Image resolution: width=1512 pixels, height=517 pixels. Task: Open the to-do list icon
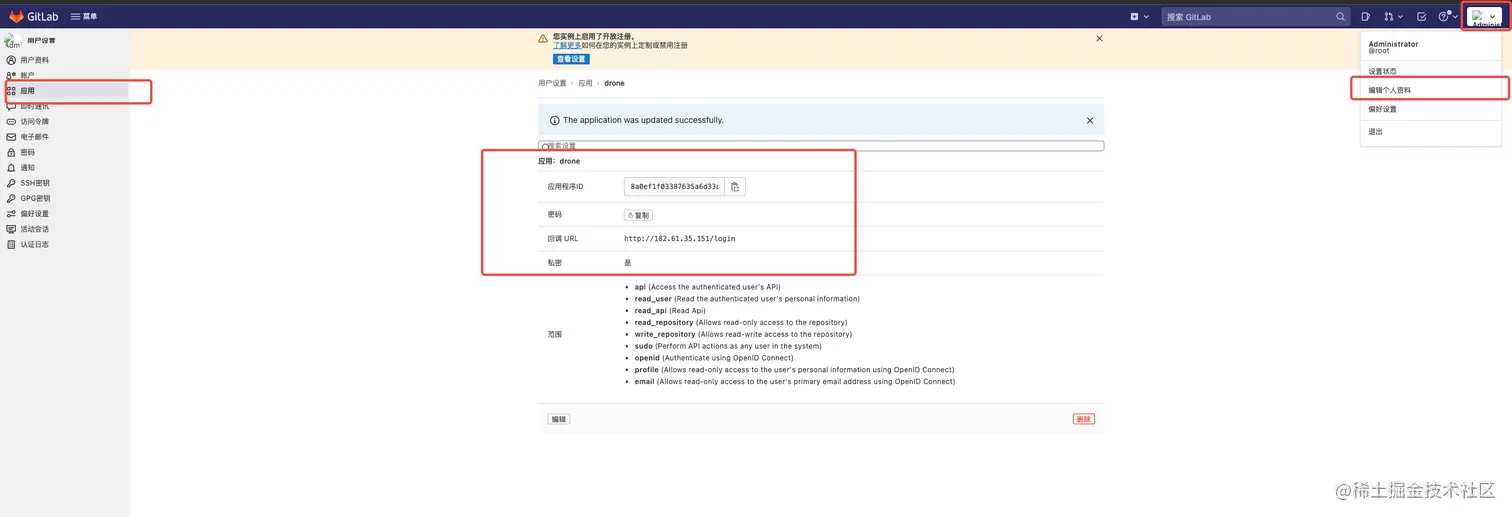tap(1421, 16)
